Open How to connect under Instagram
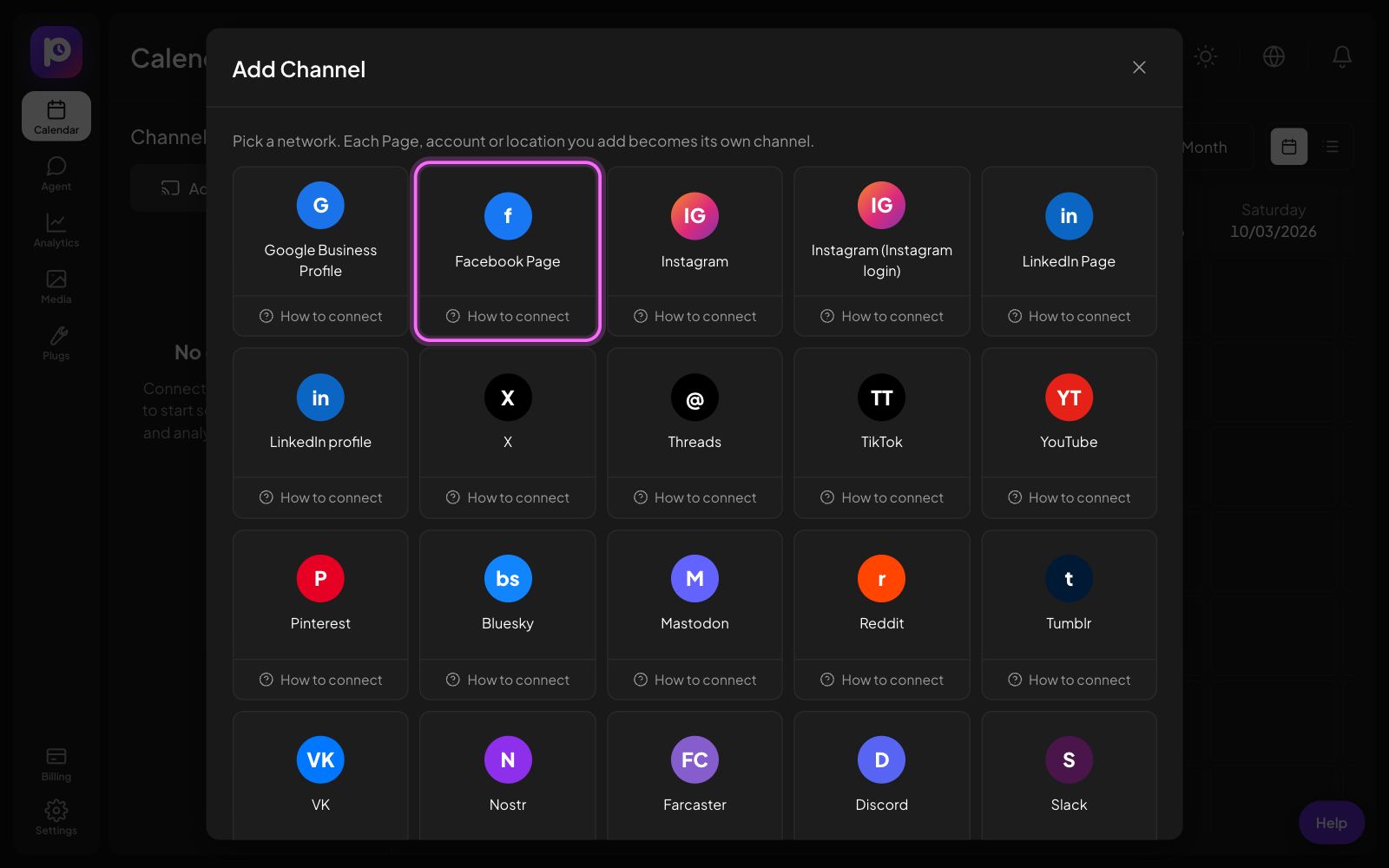This screenshot has width=1389, height=868. point(694,316)
